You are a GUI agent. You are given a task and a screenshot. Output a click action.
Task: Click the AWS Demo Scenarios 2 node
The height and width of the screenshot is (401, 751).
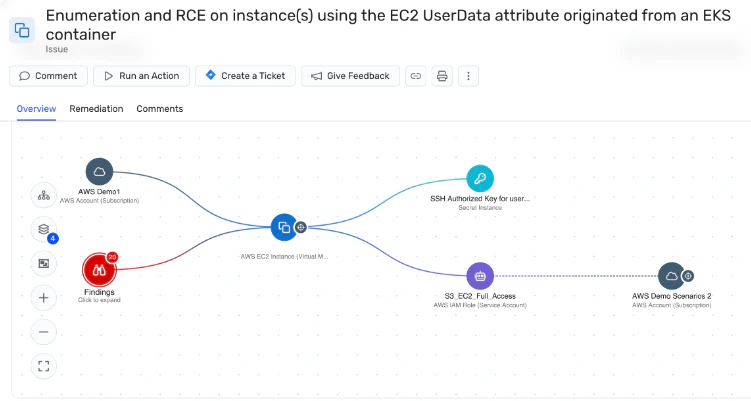point(671,276)
